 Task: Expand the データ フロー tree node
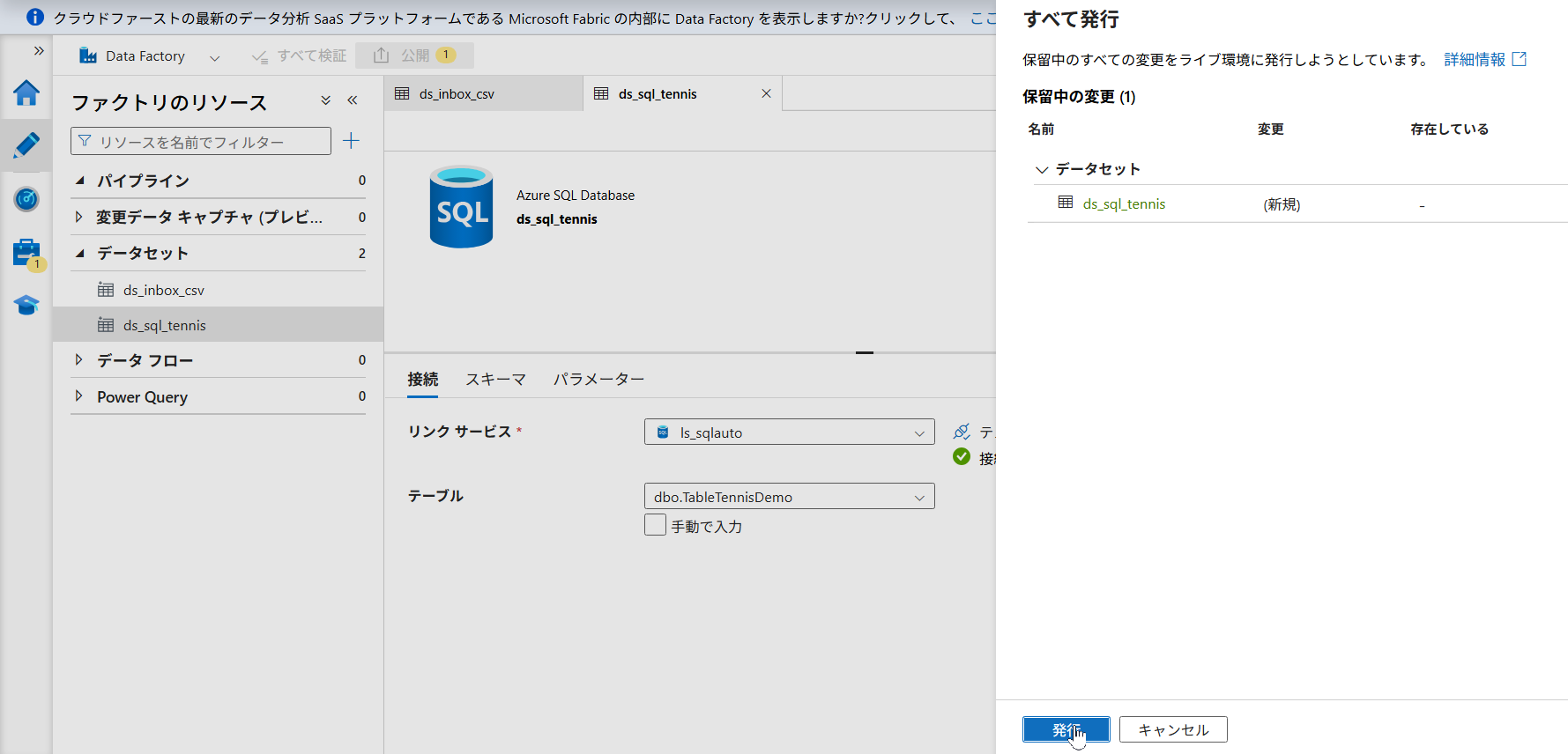click(79, 360)
